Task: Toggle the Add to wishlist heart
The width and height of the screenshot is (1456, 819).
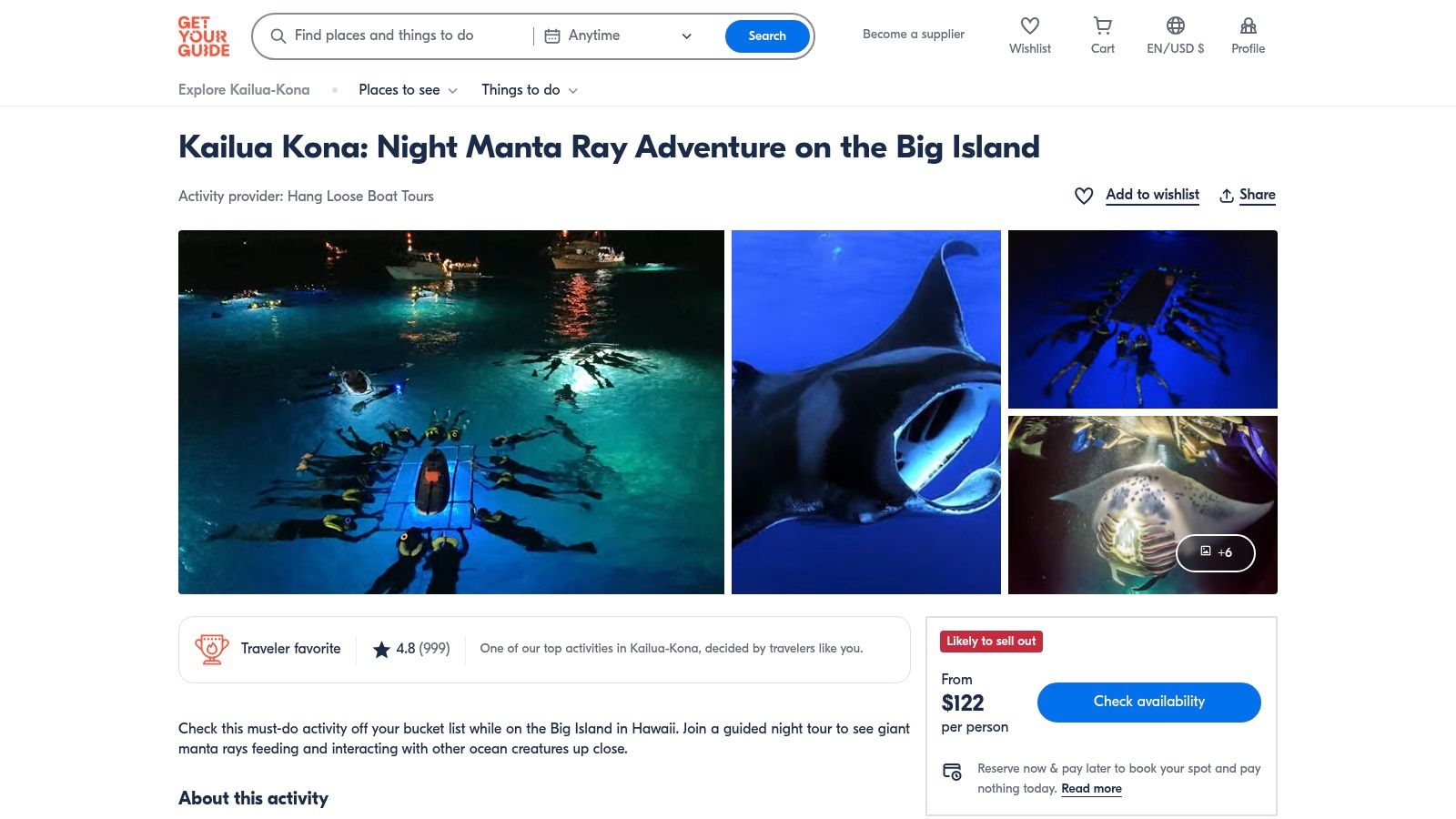Action: tap(1084, 196)
